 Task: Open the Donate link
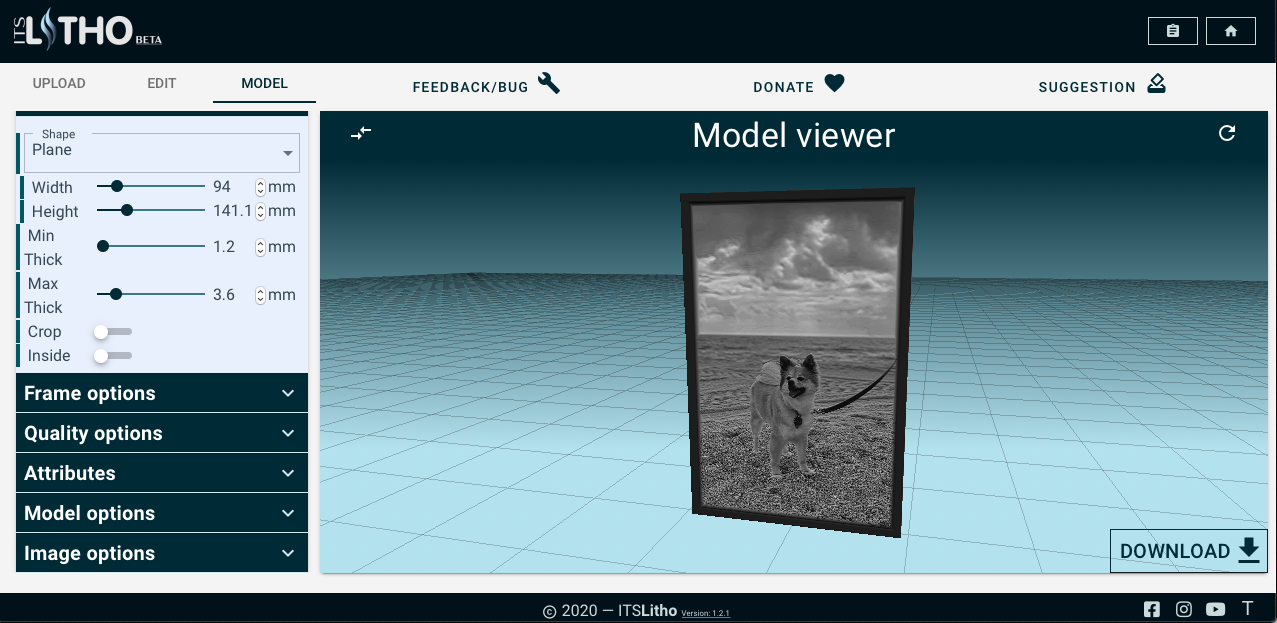point(799,84)
